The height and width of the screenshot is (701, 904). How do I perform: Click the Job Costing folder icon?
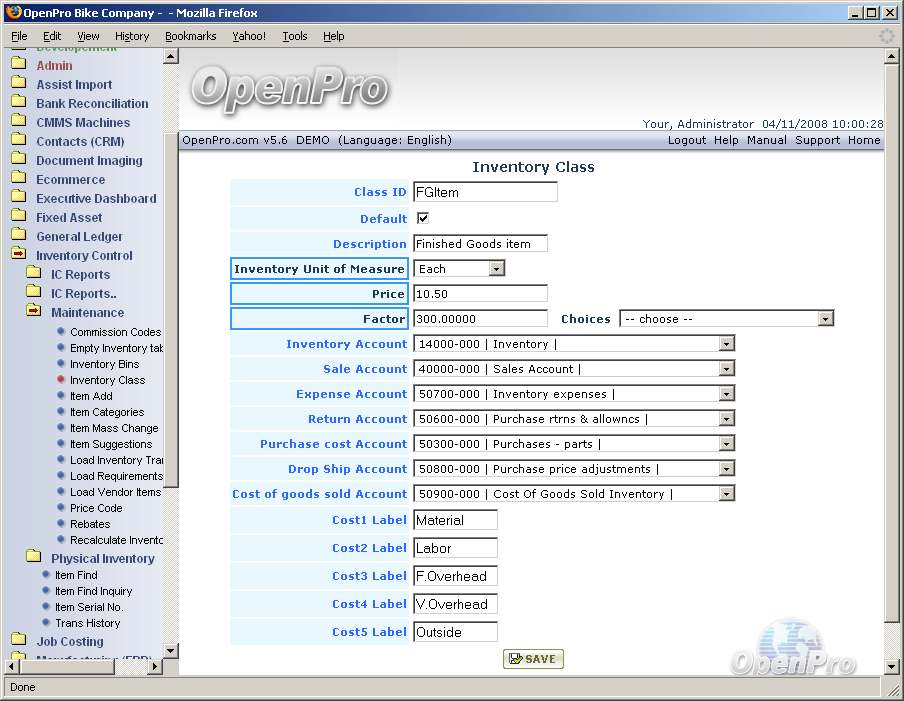coord(18,641)
